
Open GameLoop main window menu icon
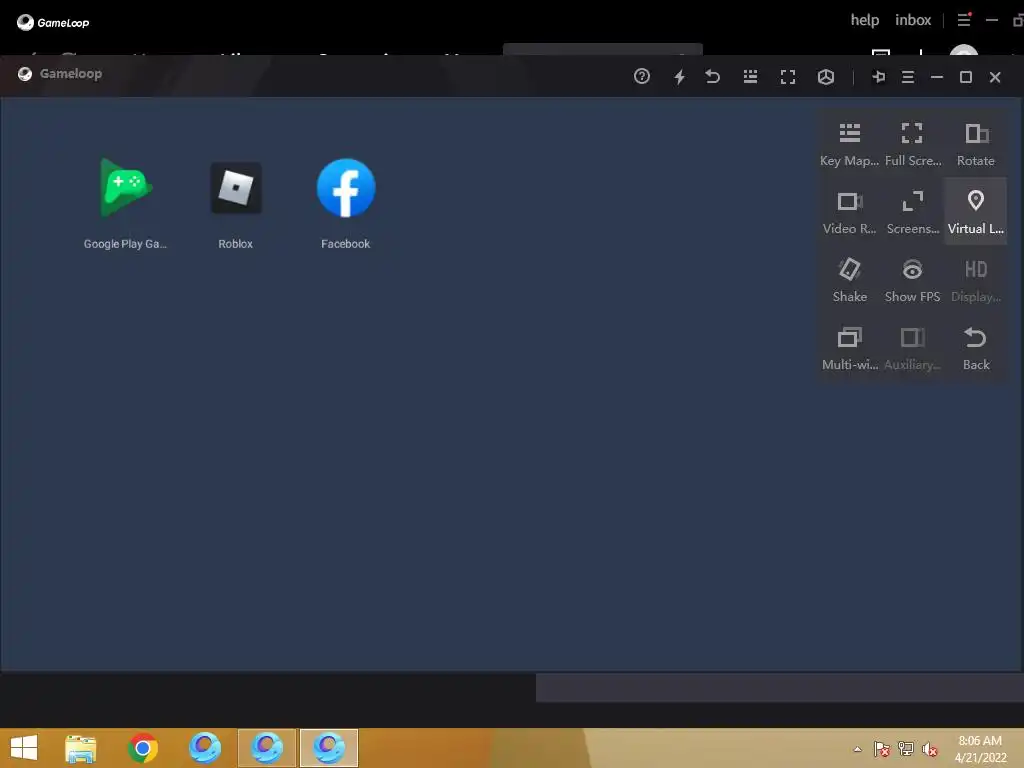pyautogui.click(x=964, y=20)
